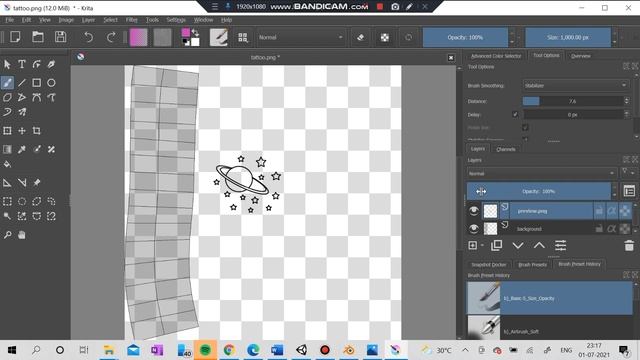Select the Contiguous Selection wand tool
The width and height of the screenshot is (640, 360).
tap(7, 216)
